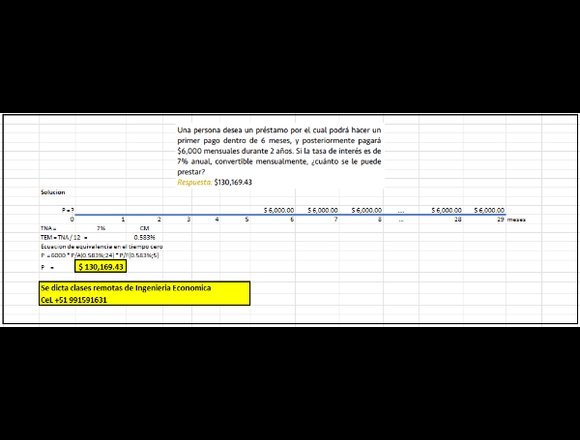580x440 pixels.
Task: Select timeline month number 29
Action: [500, 220]
